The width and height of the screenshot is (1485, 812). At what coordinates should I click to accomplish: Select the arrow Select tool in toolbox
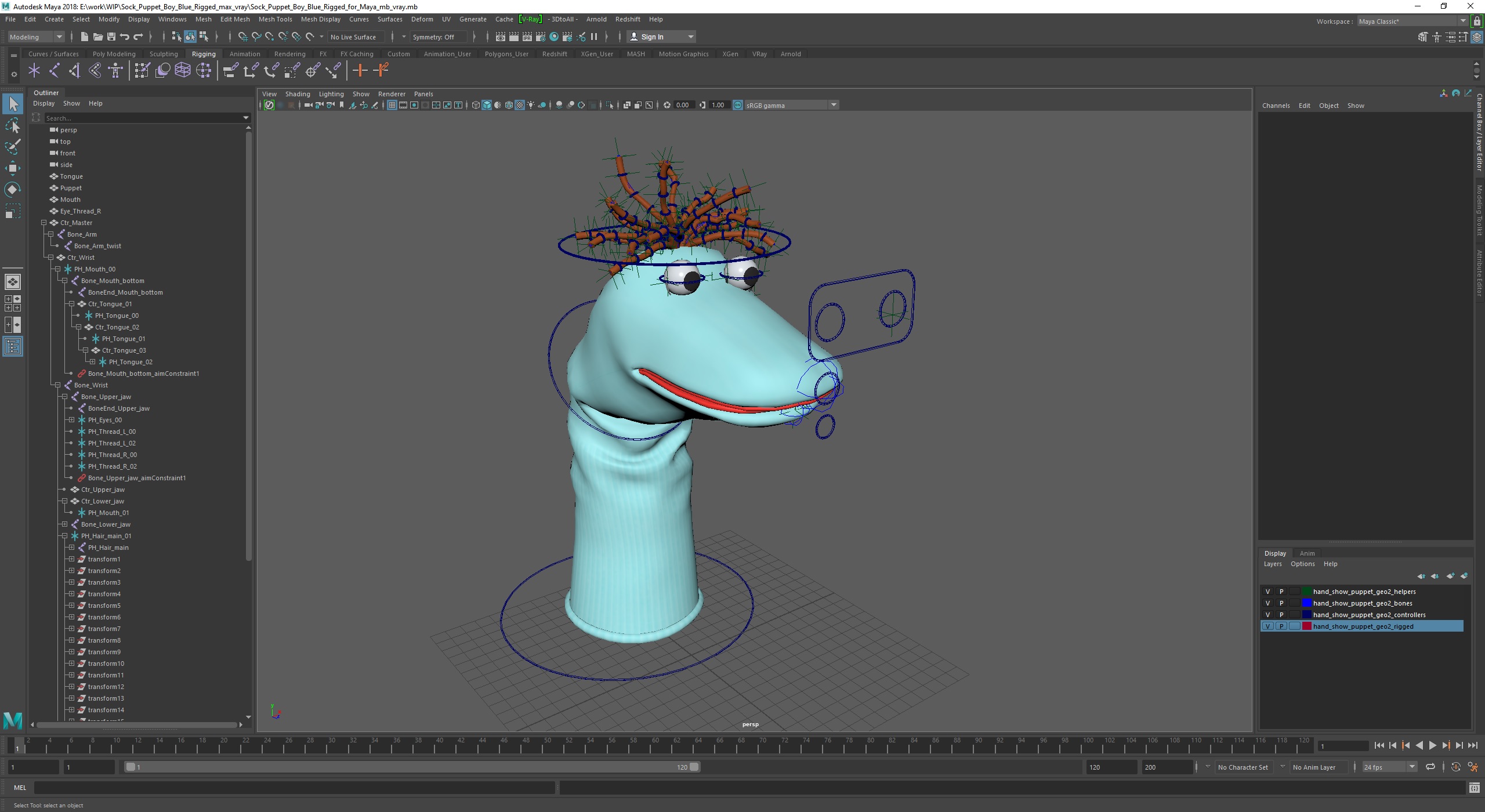tap(13, 104)
